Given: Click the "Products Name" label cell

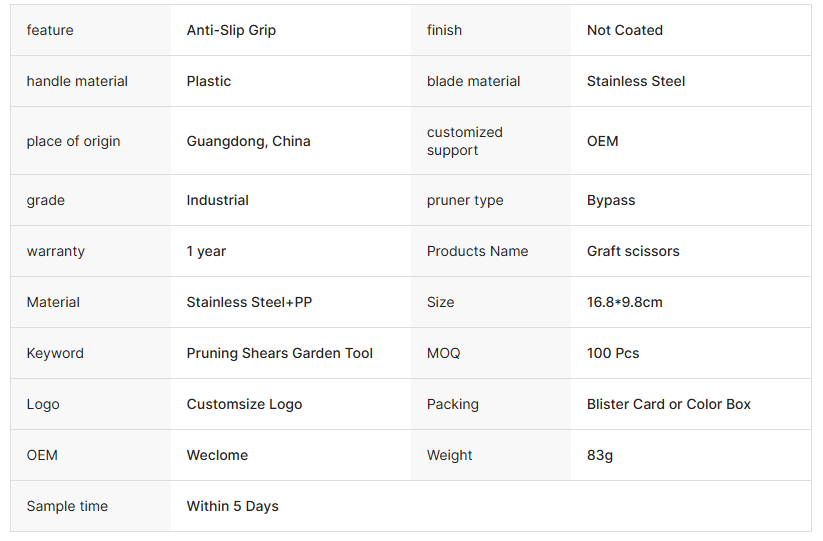Looking at the screenshot, I should click(477, 251).
